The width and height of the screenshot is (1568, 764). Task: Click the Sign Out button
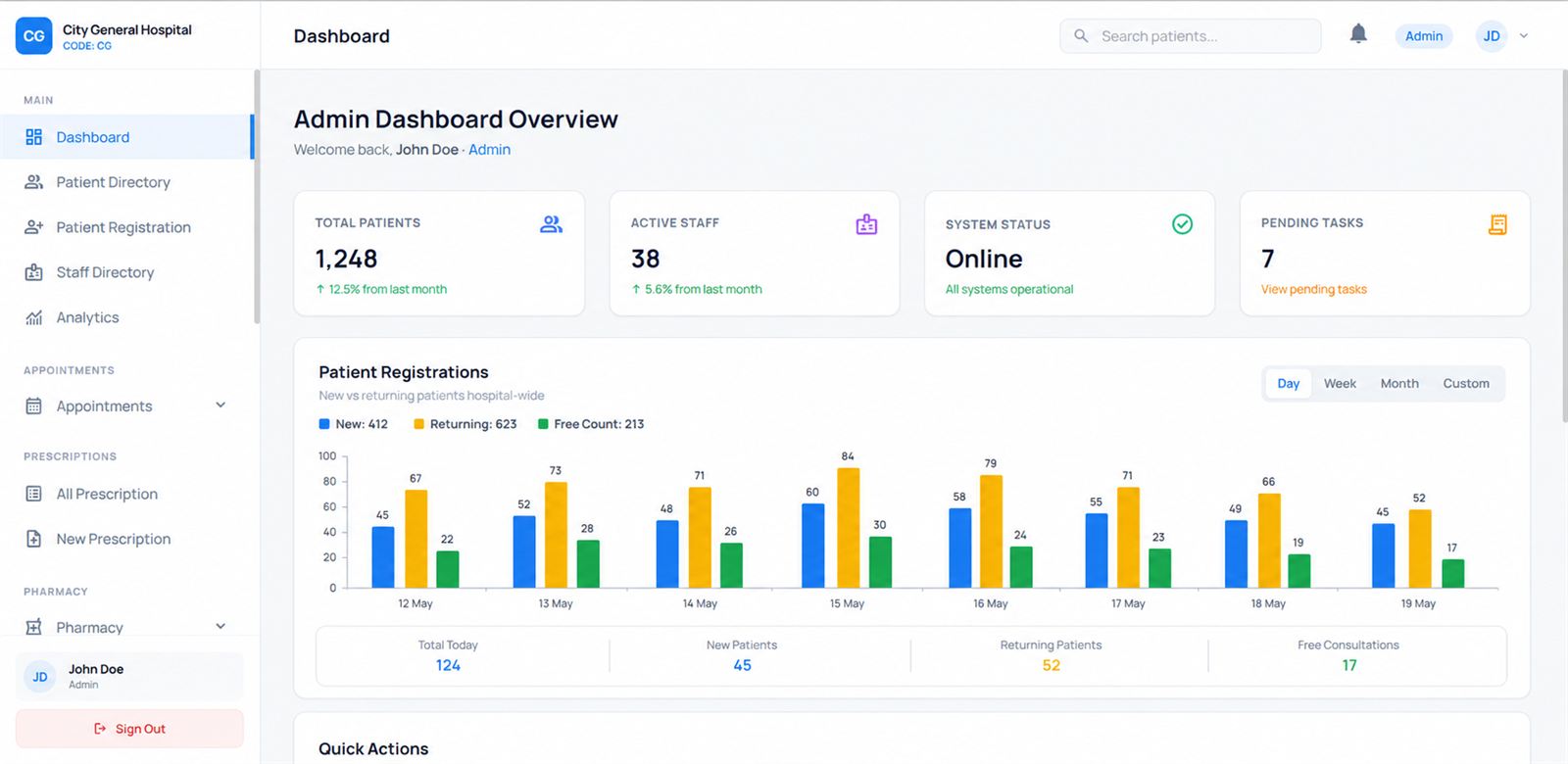click(129, 729)
